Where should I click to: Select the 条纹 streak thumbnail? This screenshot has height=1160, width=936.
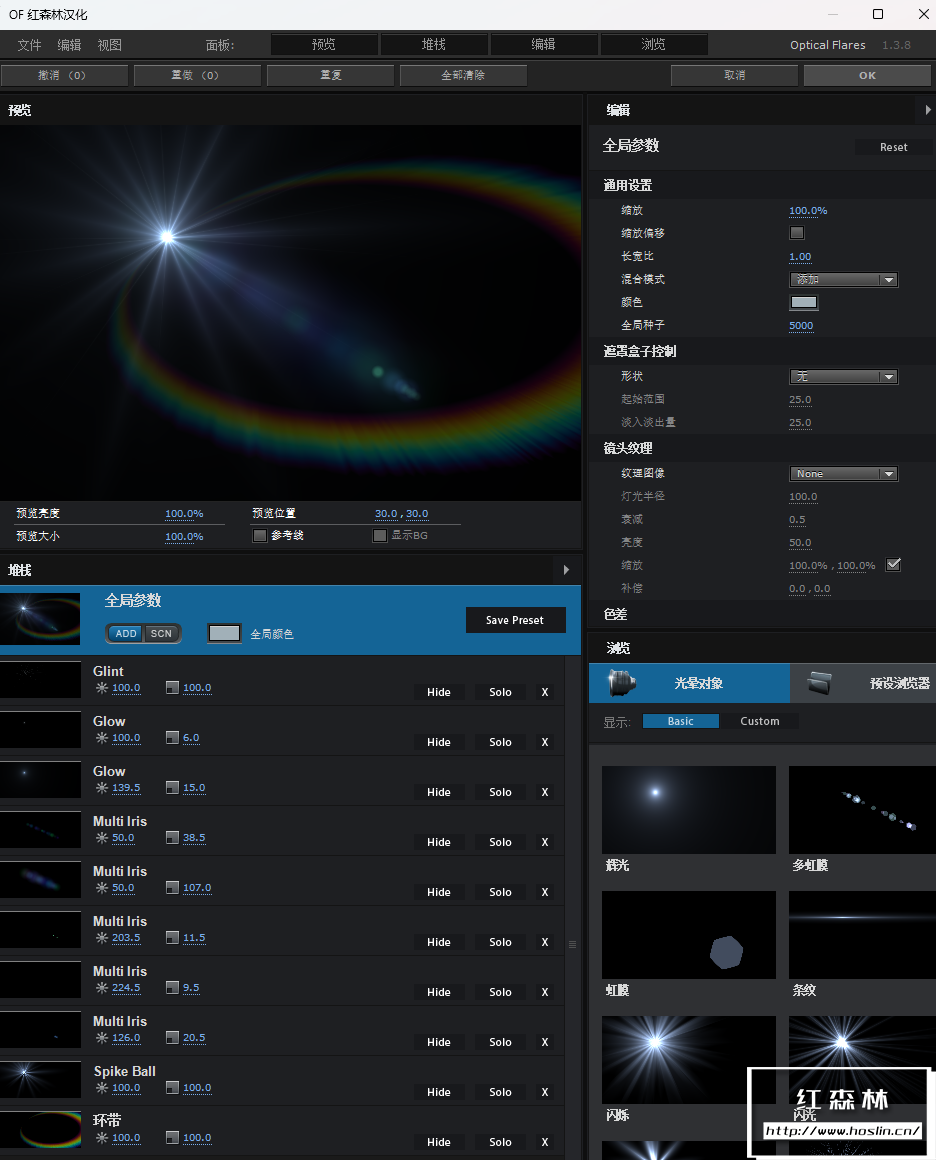(x=862, y=934)
